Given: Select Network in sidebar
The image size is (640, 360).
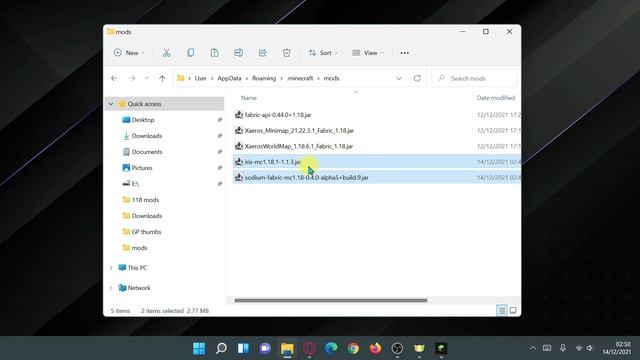Looking at the screenshot, I should pyautogui.click(x=139, y=288).
